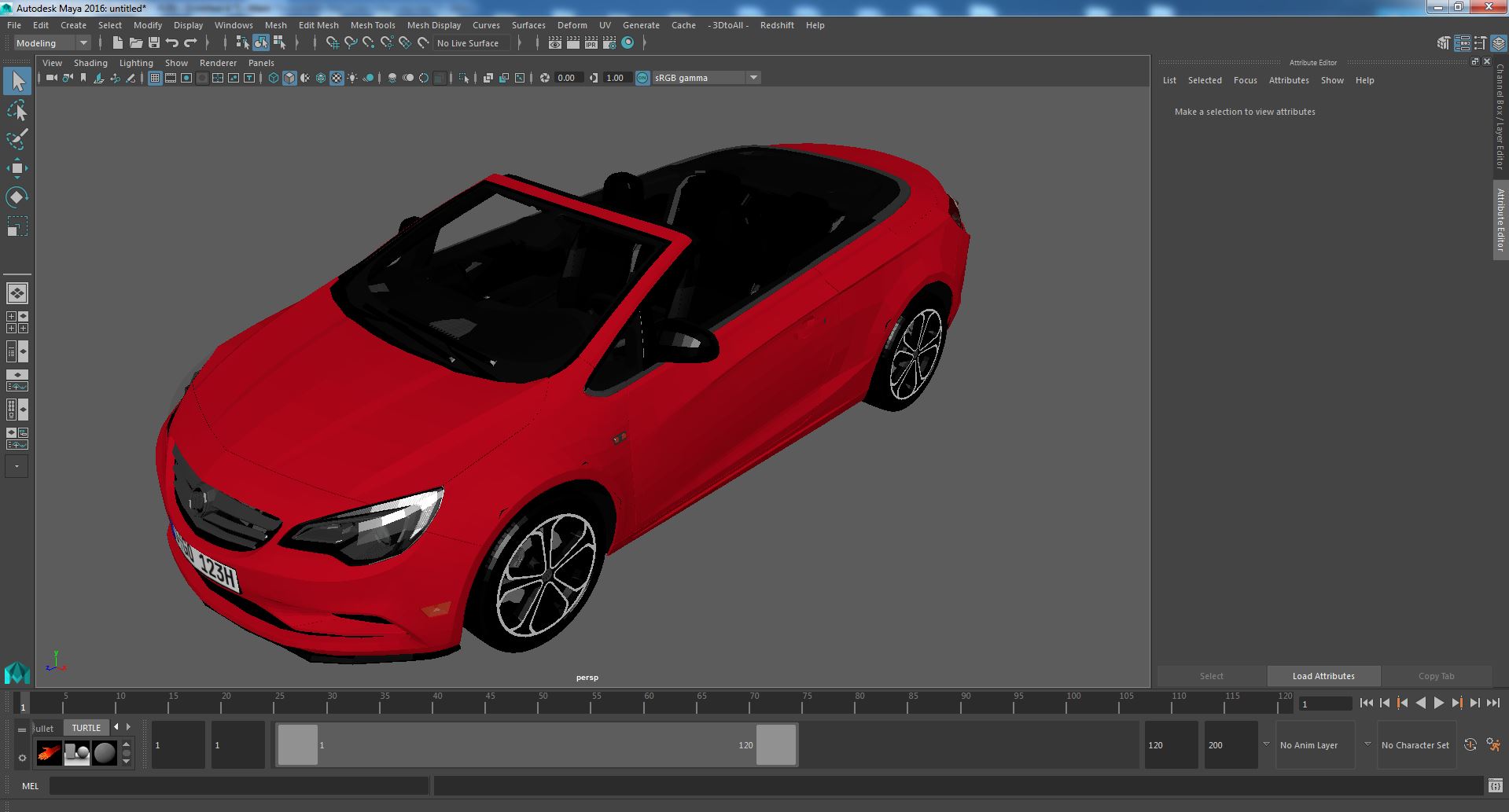Click the current frame input field

coord(1325,704)
